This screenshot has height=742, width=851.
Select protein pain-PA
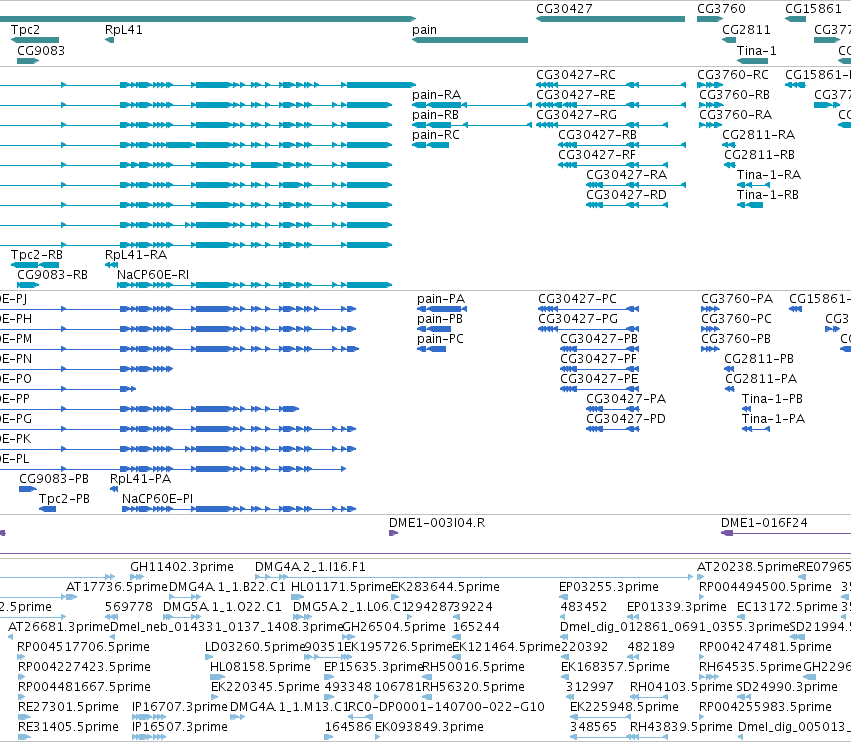point(441,299)
